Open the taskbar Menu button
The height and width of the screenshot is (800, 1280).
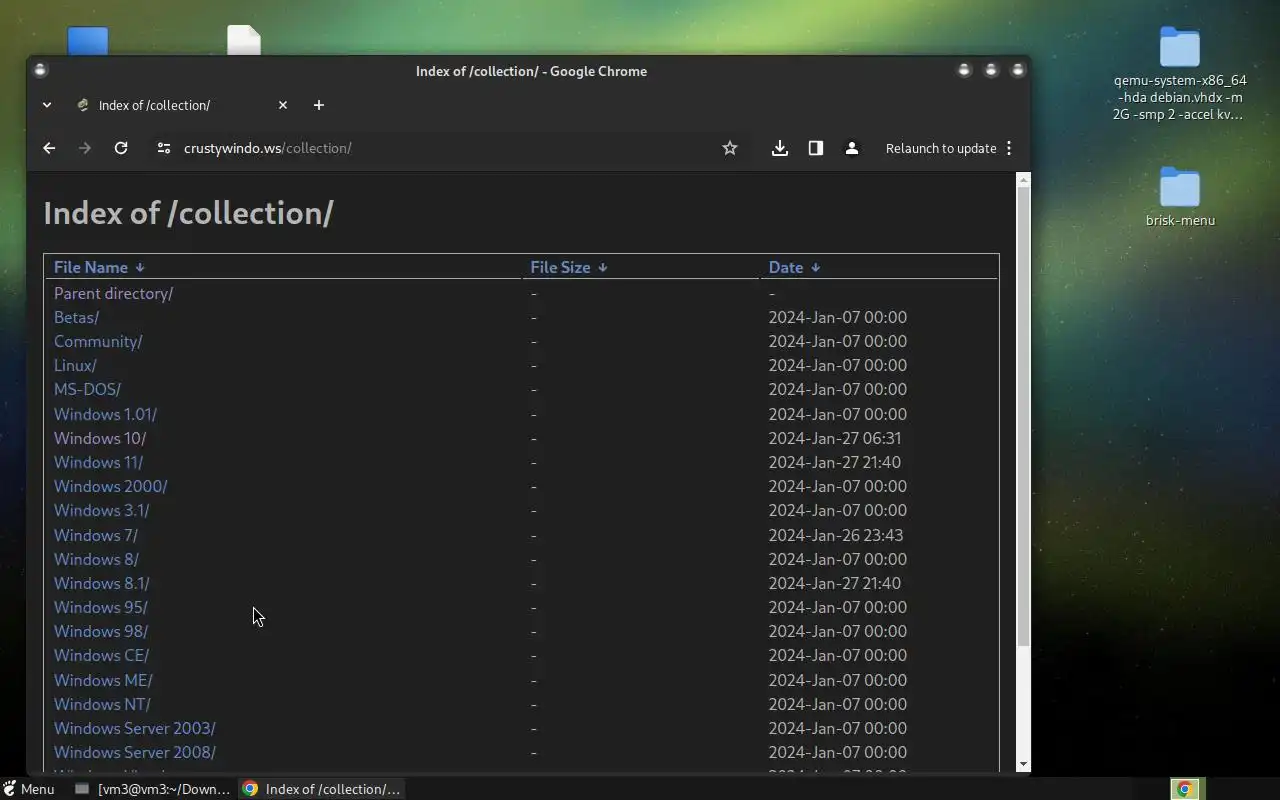click(29, 789)
